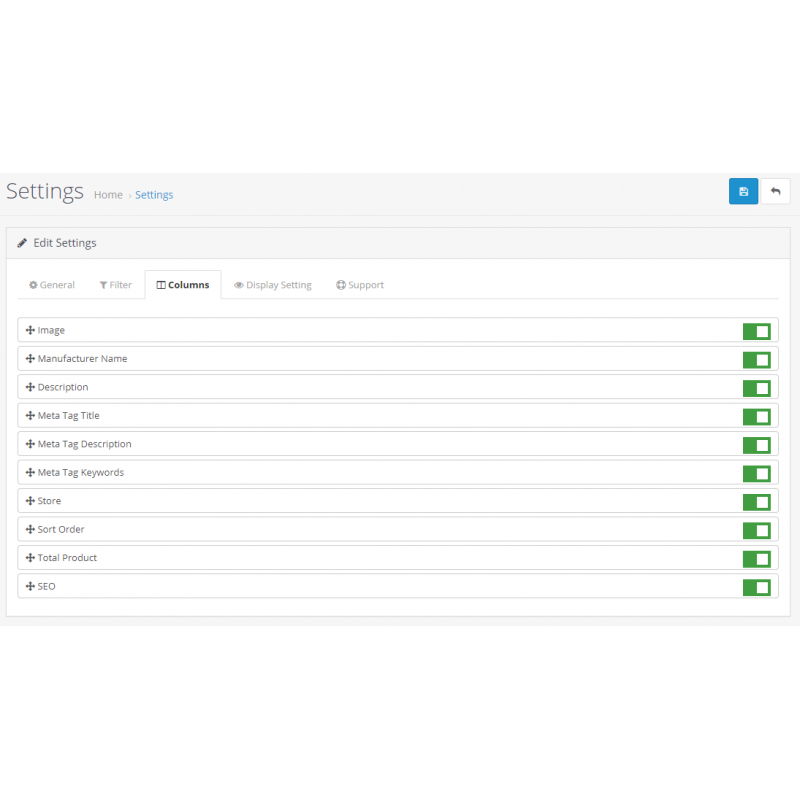The height and width of the screenshot is (800, 800).
Task: Click the Meta Tag Keywords row label
Action: (81, 472)
